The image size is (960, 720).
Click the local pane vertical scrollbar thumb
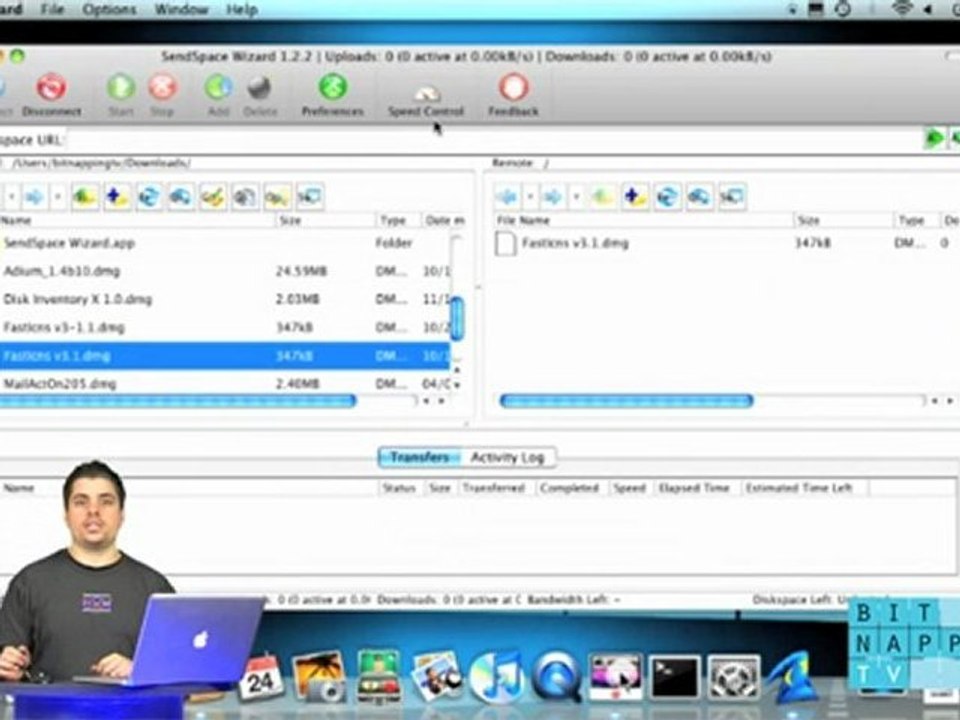pos(457,318)
